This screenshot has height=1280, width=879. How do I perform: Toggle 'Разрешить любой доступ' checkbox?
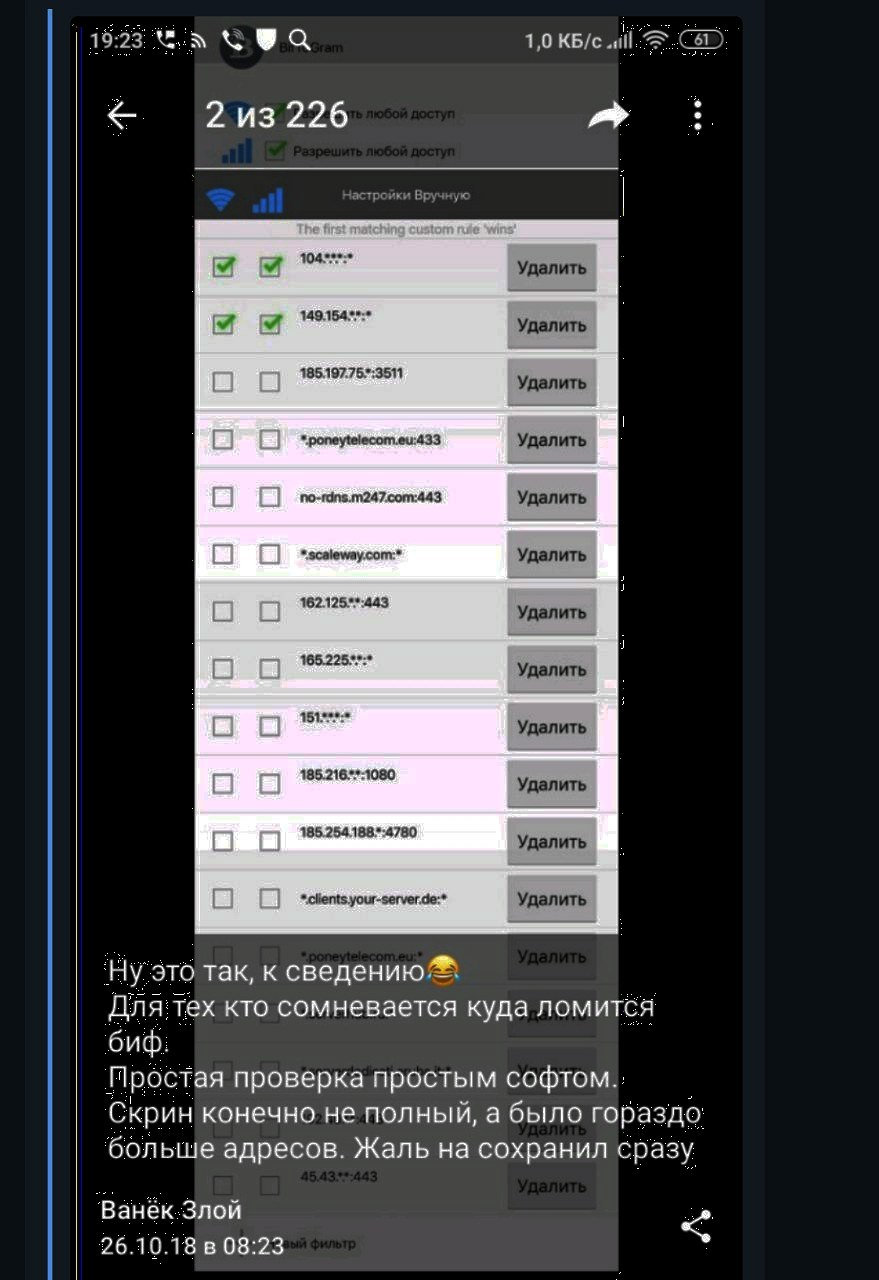tap(277, 151)
